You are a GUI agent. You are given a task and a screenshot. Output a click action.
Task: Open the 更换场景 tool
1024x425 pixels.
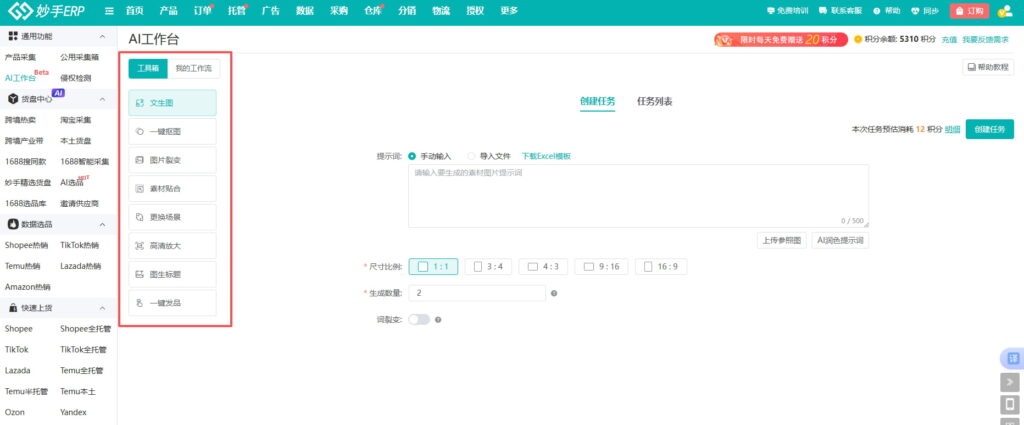tap(172, 217)
